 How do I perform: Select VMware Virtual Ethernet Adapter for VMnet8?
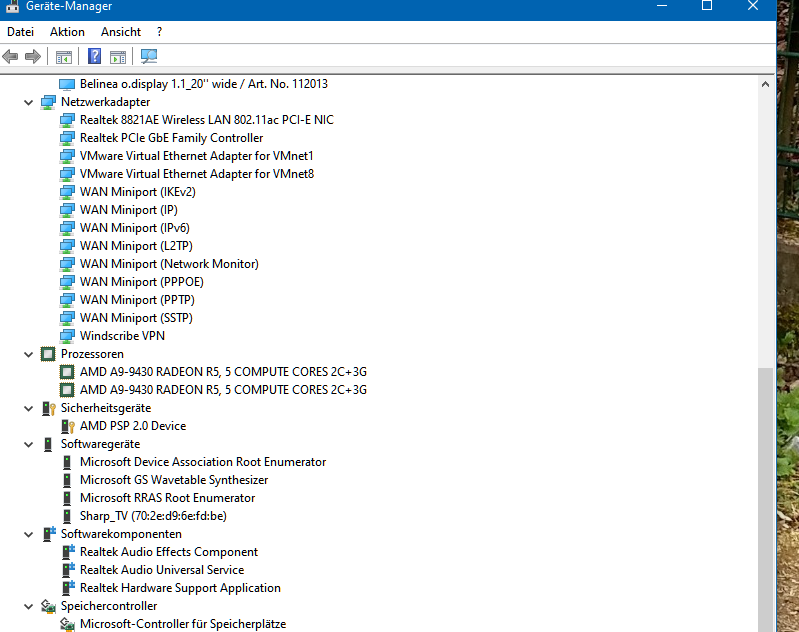click(197, 174)
